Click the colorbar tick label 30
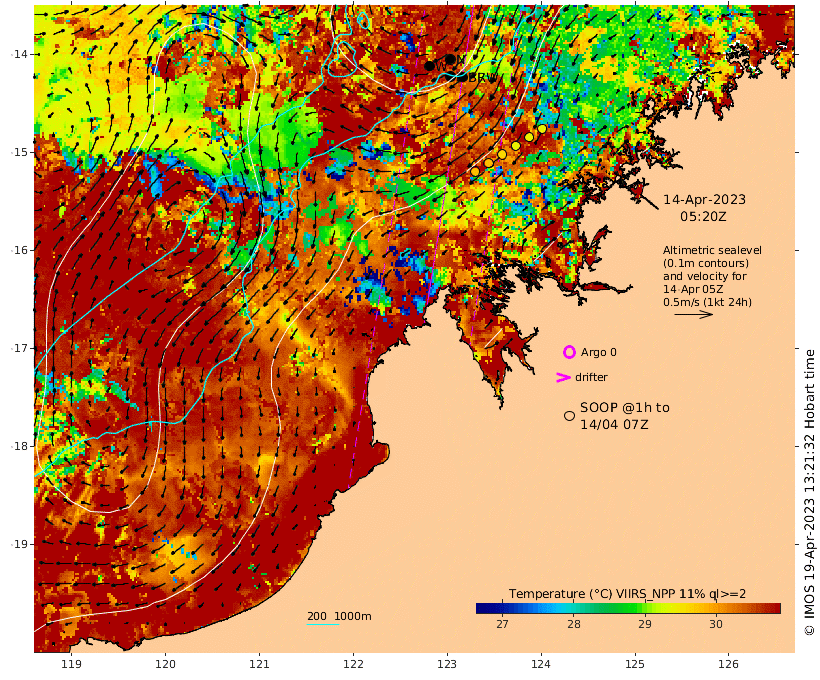The image size is (820, 680). point(716,624)
